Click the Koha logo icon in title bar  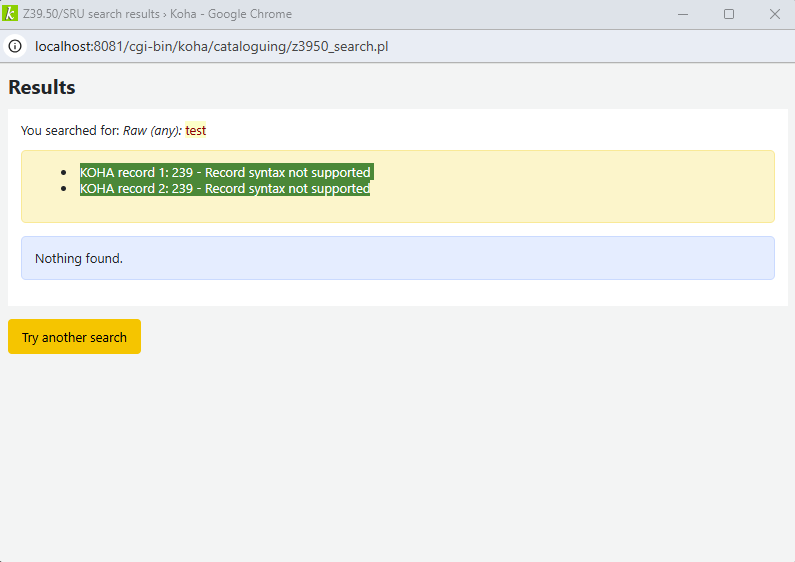11,14
